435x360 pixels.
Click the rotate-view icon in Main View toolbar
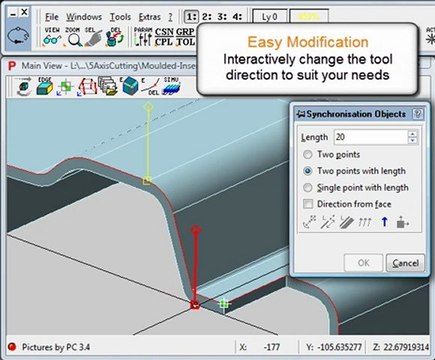tap(24, 86)
